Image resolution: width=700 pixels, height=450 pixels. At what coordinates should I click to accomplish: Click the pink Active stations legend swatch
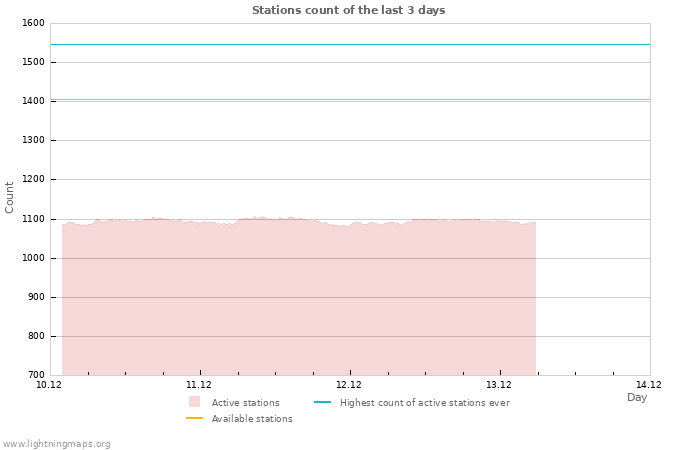click(194, 402)
